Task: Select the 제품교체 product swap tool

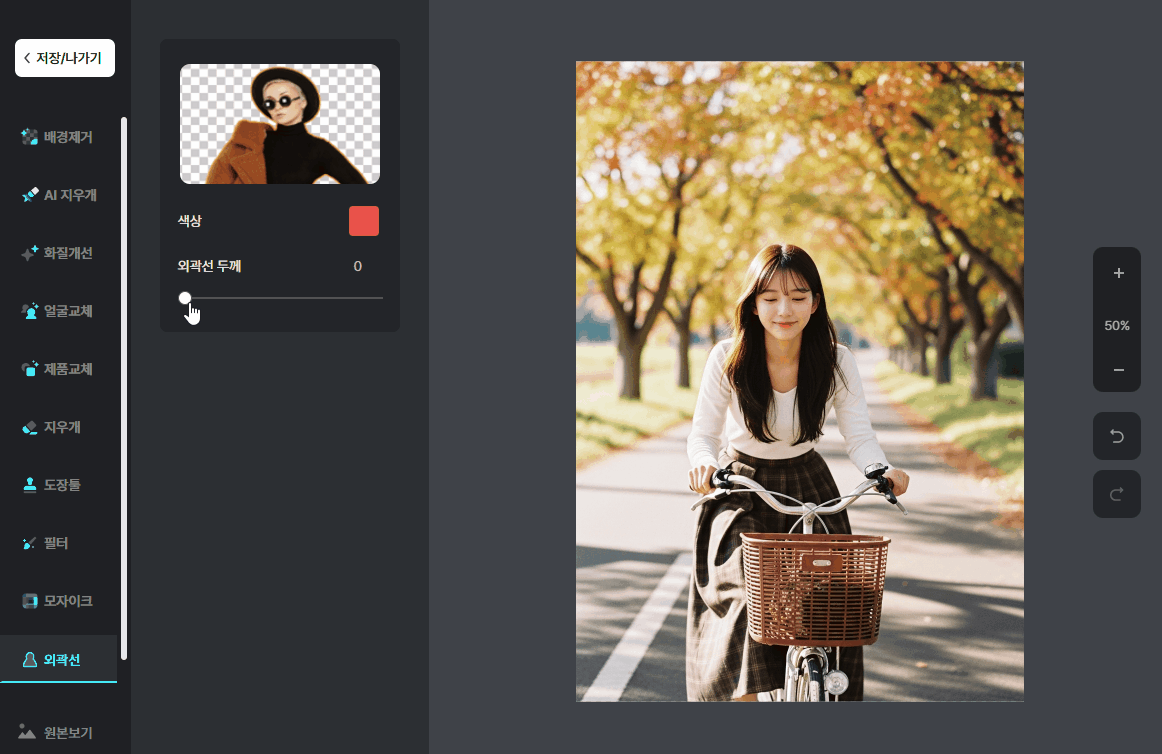Action: pos(58,369)
